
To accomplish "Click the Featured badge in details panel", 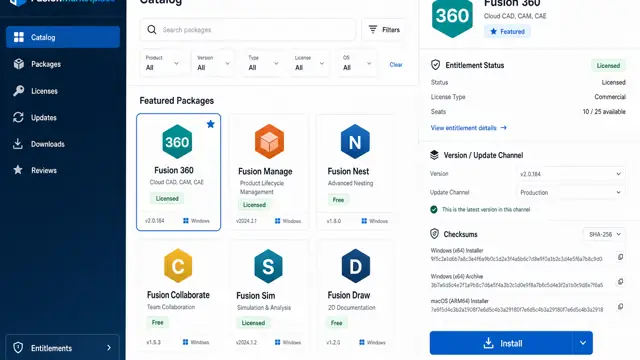I will click(x=507, y=31).
